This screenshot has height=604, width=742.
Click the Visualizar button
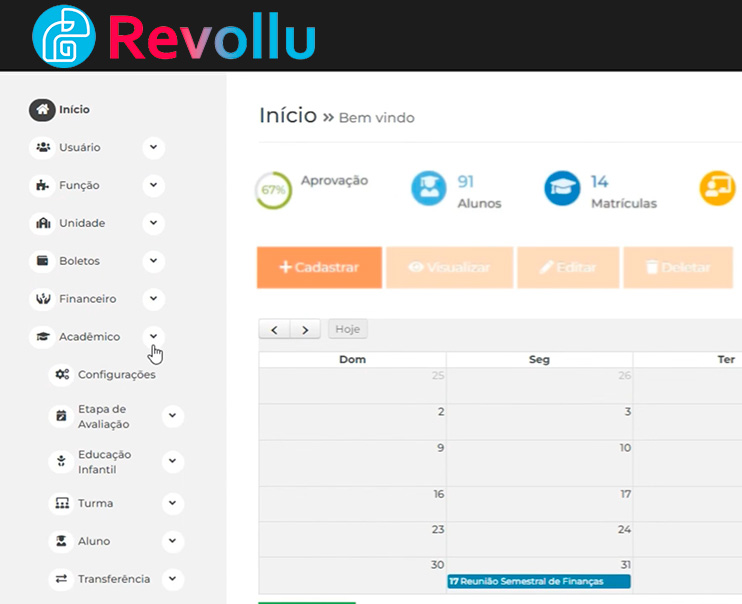click(450, 267)
